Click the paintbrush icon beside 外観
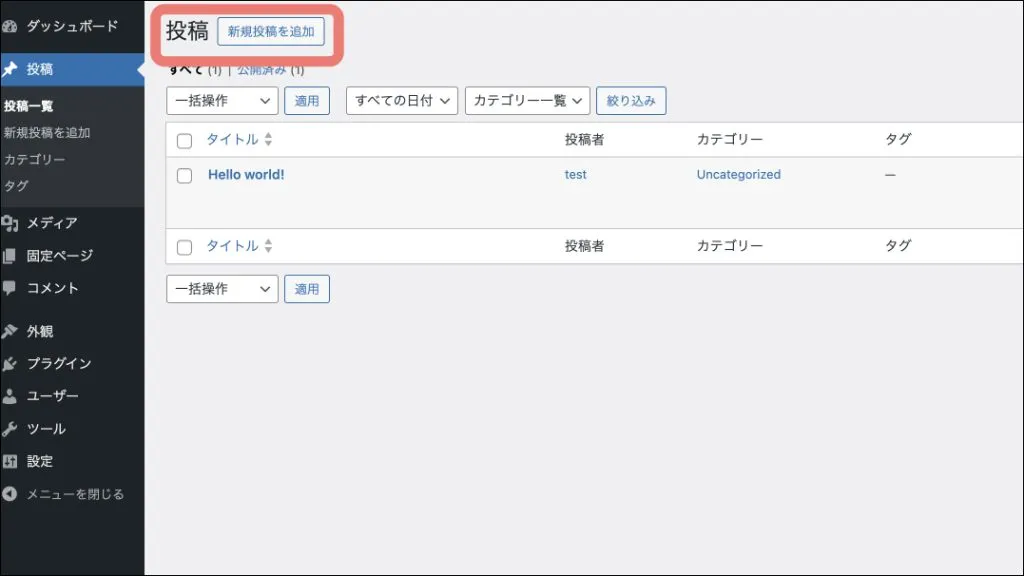 pyautogui.click(x=10, y=332)
